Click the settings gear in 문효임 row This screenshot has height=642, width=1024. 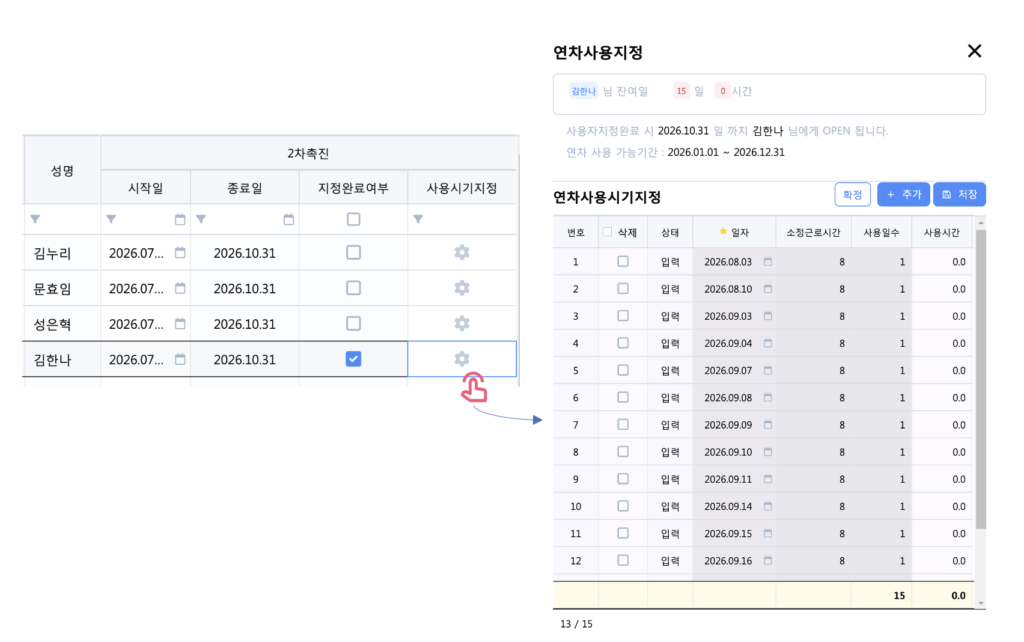click(461, 288)
